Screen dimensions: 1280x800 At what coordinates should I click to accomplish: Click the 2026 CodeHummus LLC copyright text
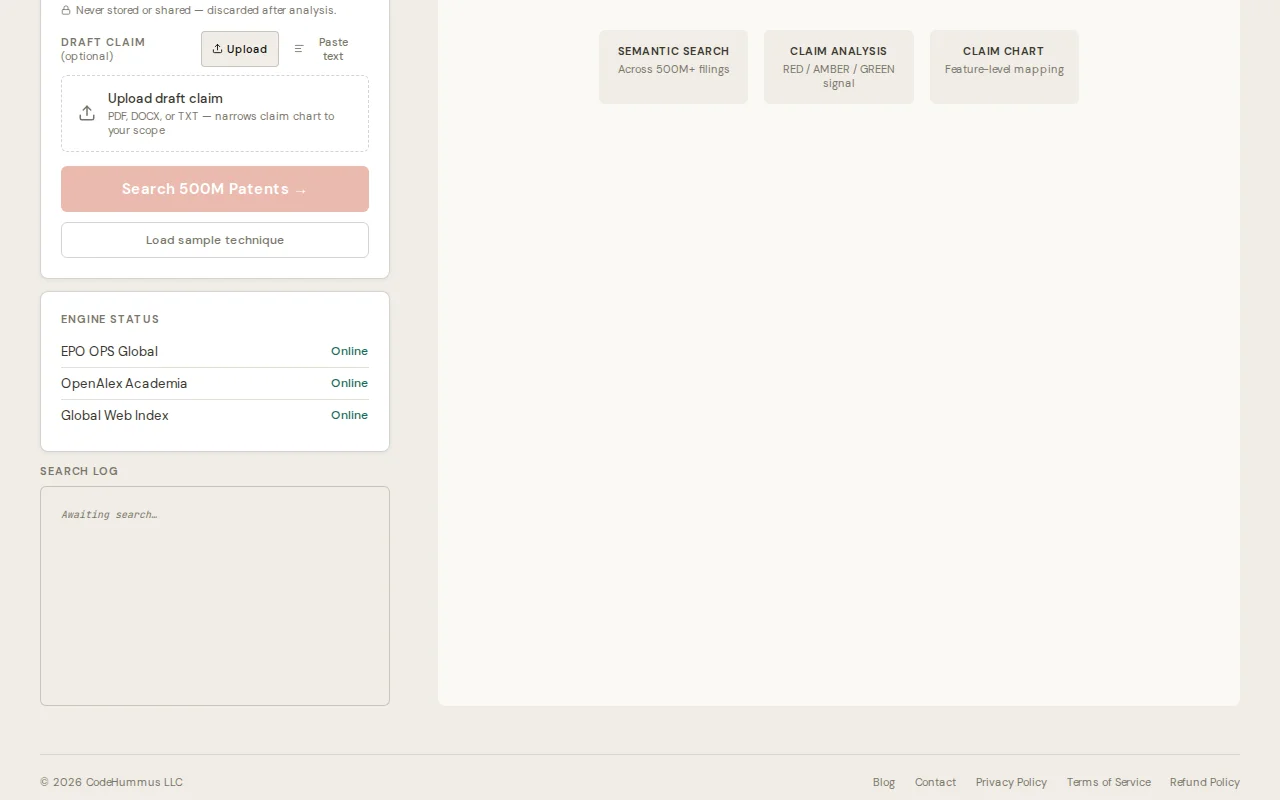coord(111,782)
